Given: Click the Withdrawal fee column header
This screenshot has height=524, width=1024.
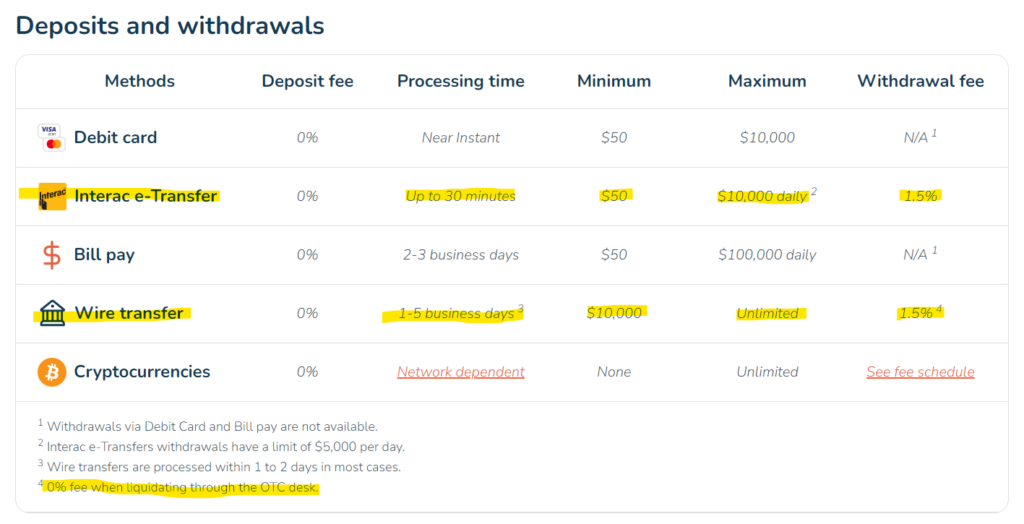Looking at the screenshot, I should (x=920, y=81).
